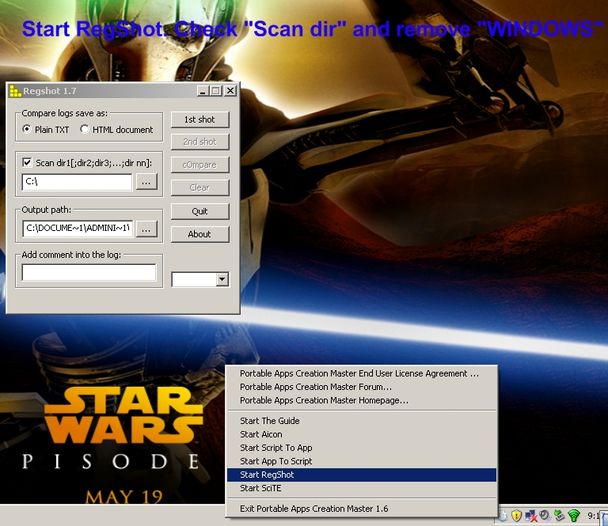Exit Portable Apps Creation Master 1.6
Screen dimensions: 608x526
coord(361,509)
